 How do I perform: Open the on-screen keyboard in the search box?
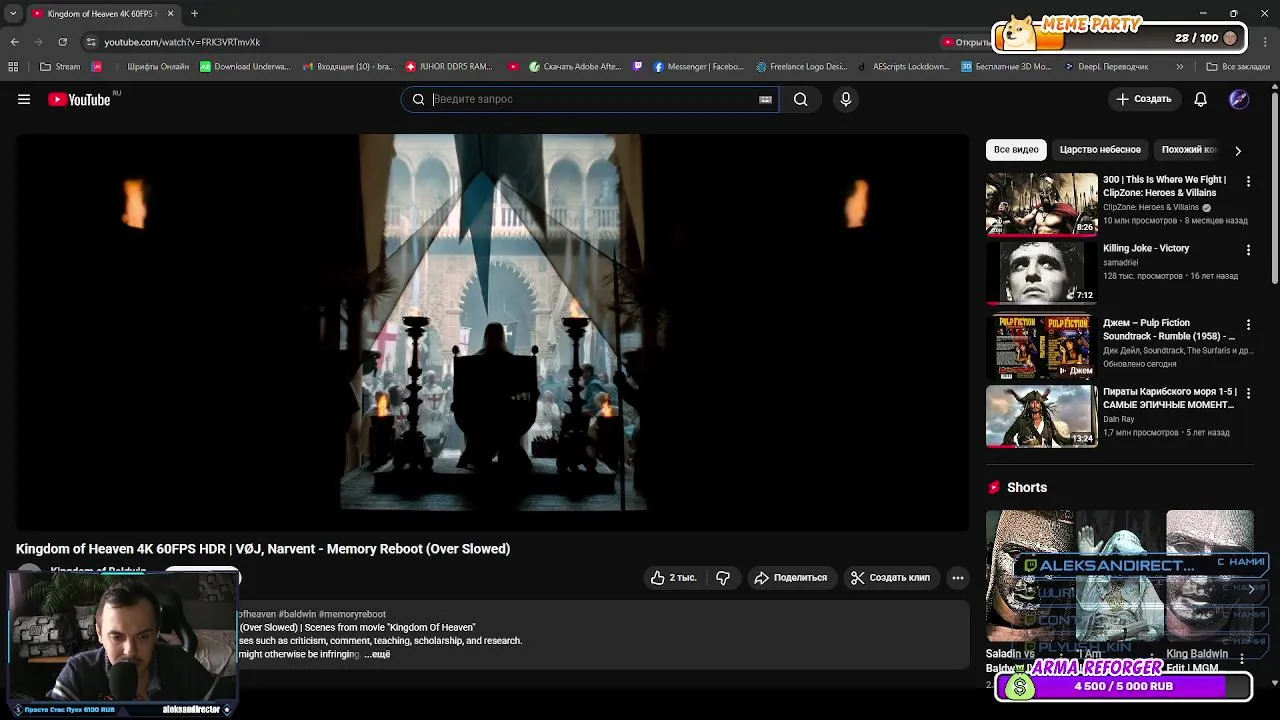765,99
